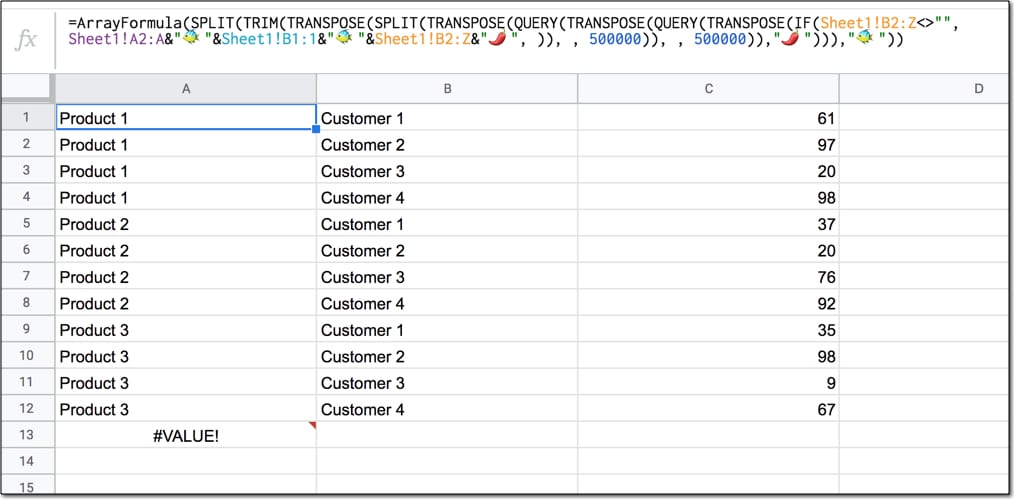Click Customer 2 in row 2

click(362, 145)
